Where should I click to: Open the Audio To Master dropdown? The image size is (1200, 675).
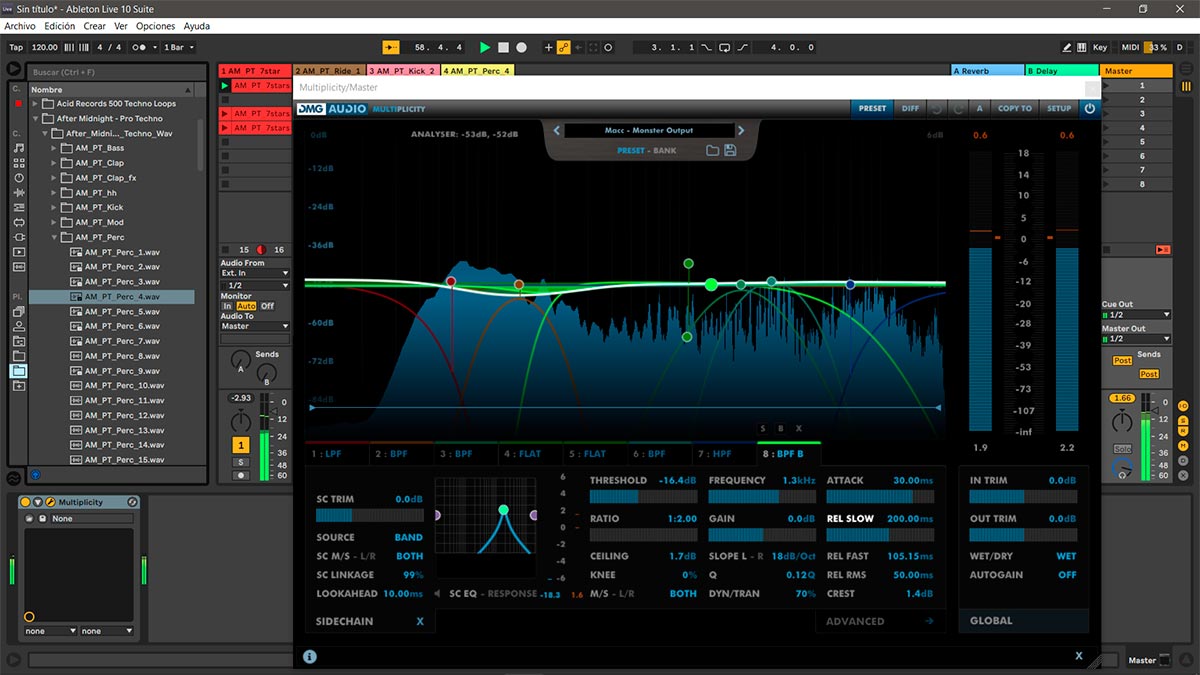point(255,326)
